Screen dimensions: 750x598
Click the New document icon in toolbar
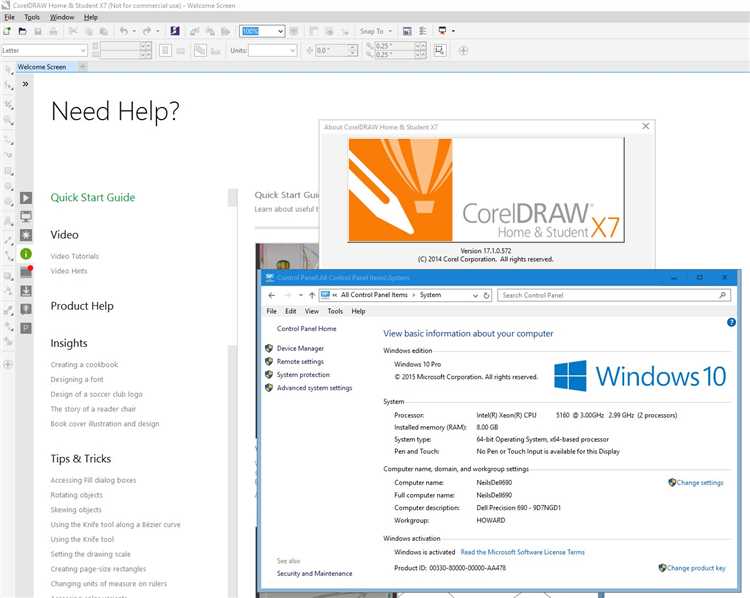point(7,31)
